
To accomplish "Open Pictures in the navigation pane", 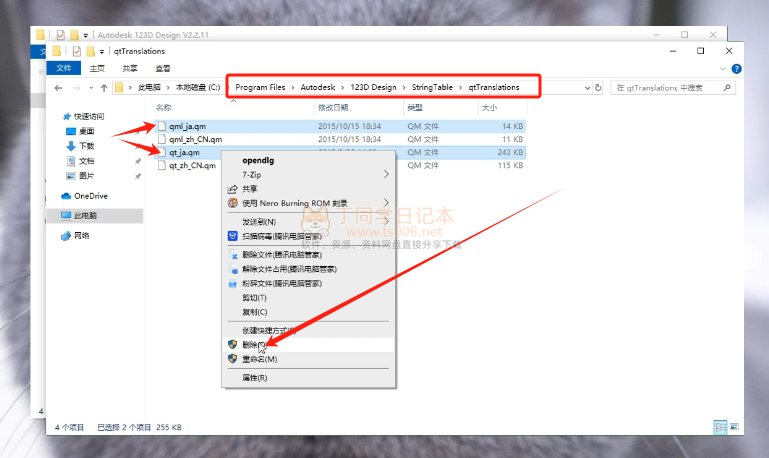I will coord(80,176).
